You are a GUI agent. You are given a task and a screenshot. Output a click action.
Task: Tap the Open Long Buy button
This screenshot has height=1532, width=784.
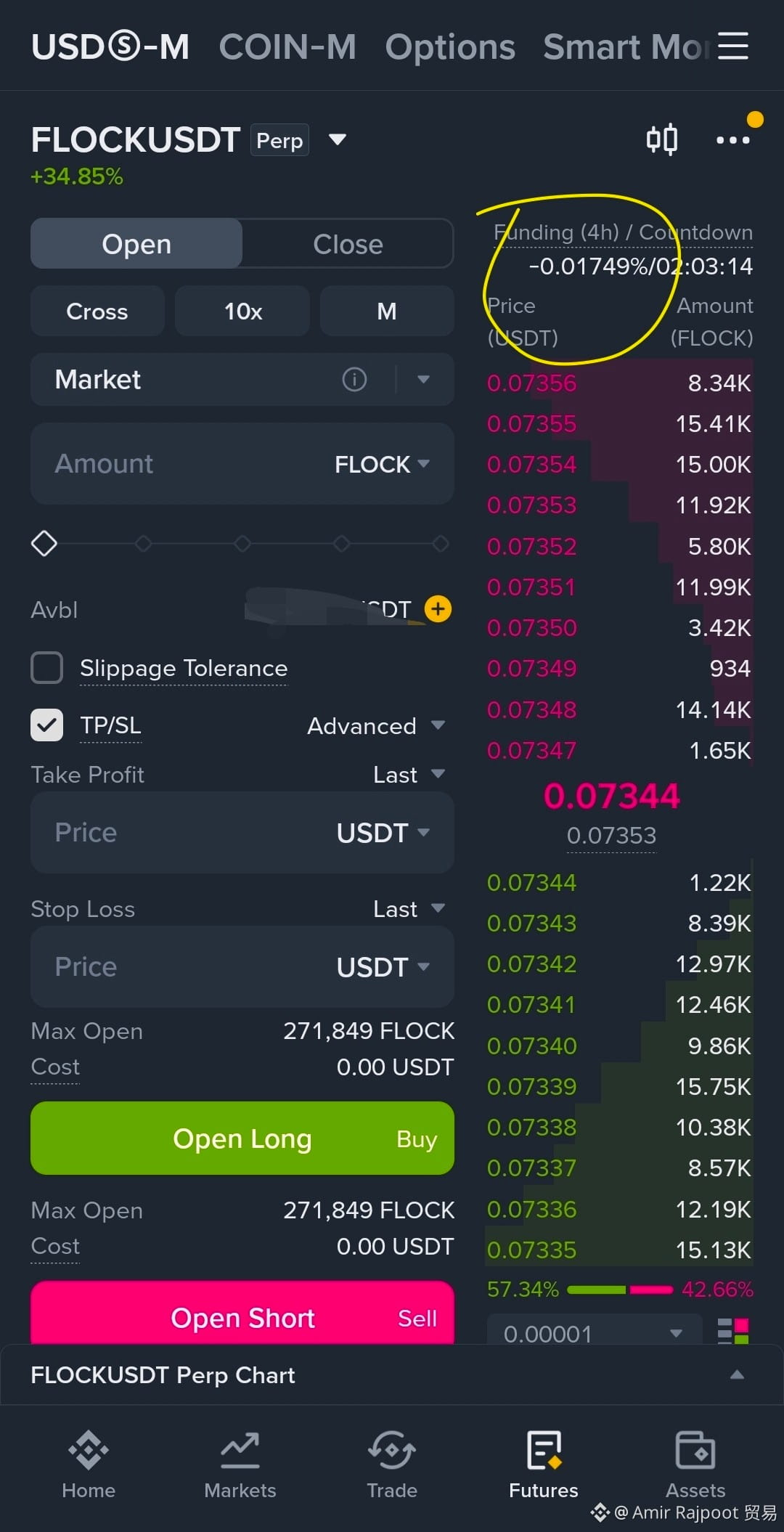coord(242,1138)
